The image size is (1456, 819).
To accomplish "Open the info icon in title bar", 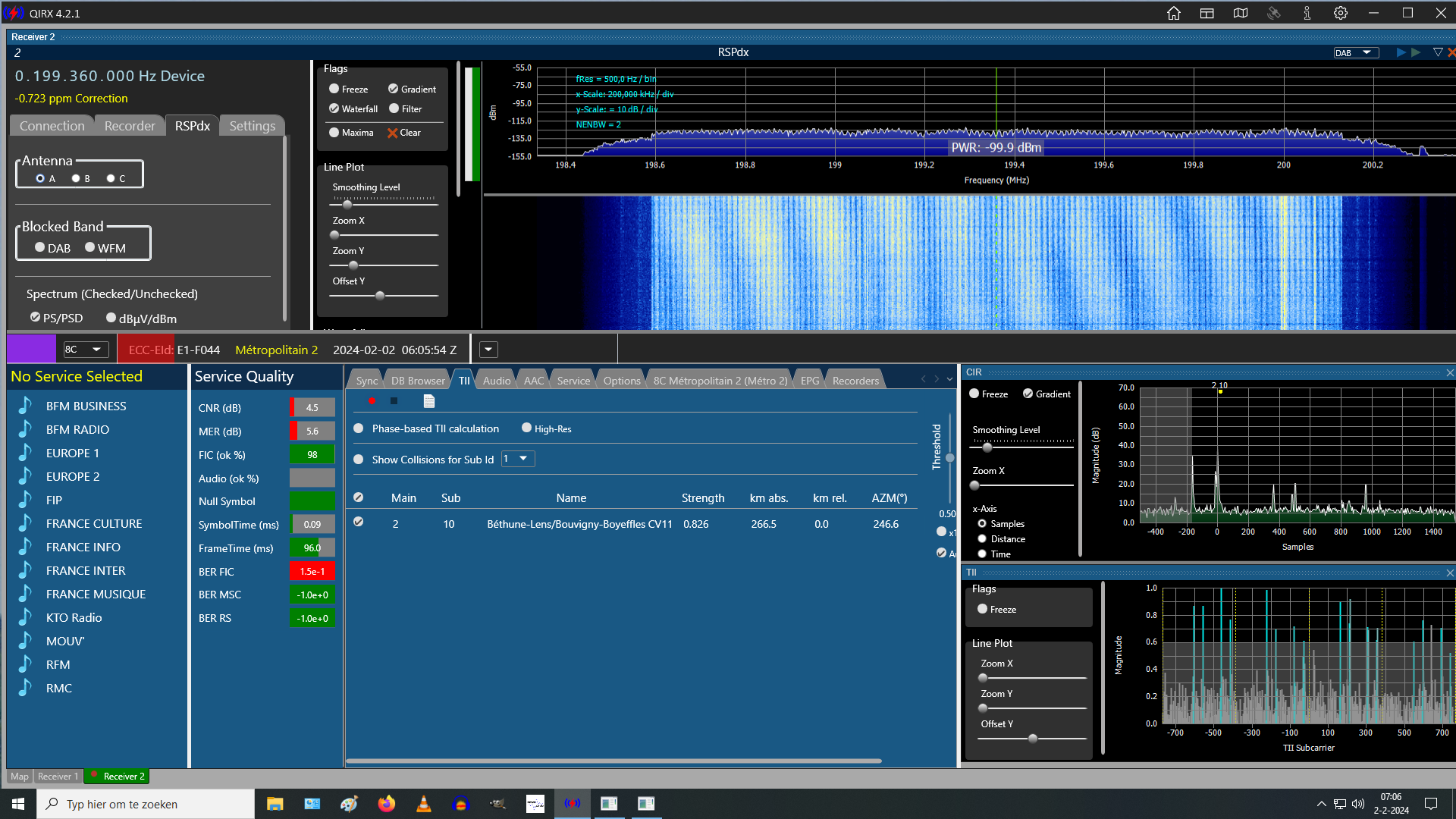I will pyautogui.click(x=1307, y=13).
